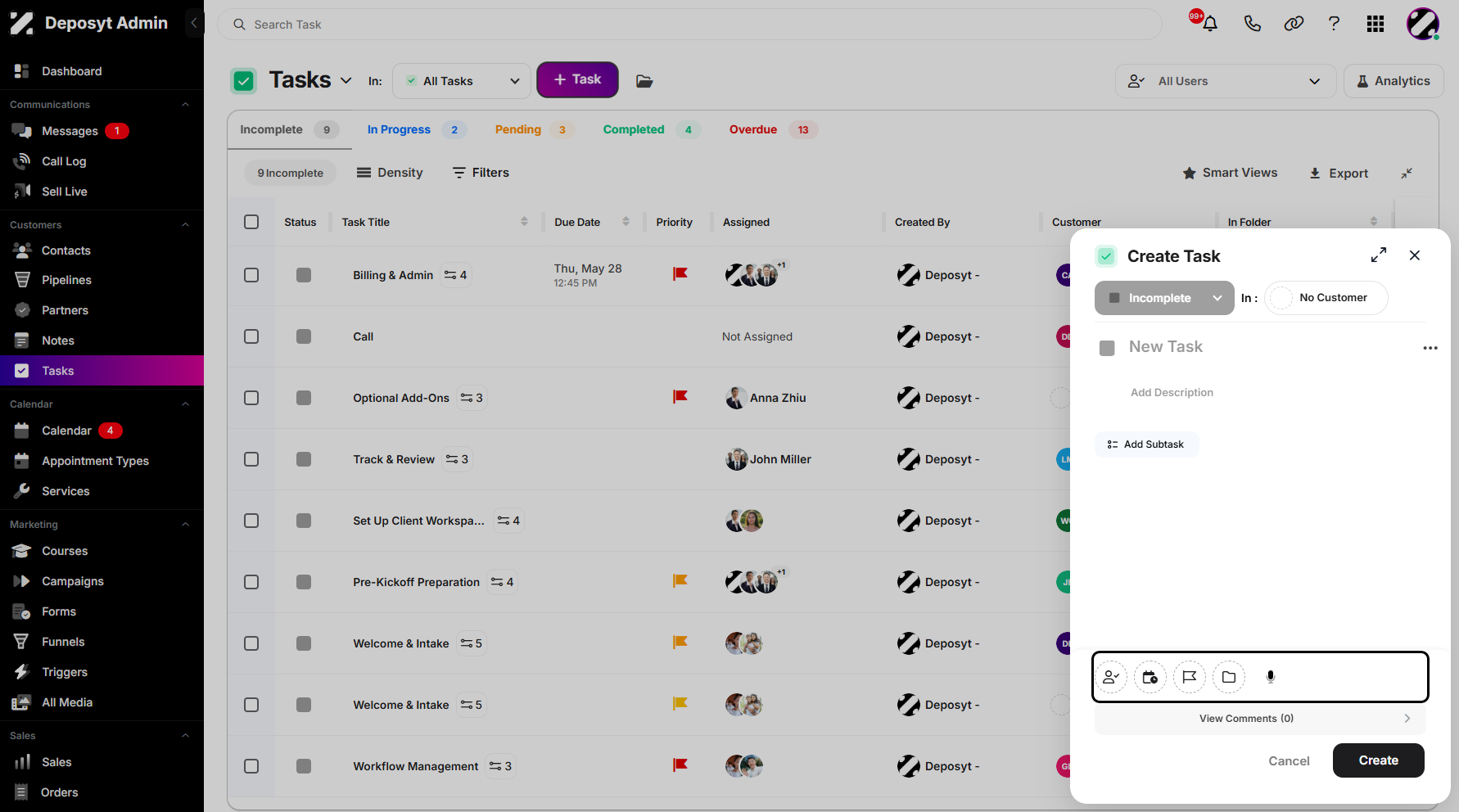The height and width of the screenshot is (812, 1459).
Task: Click the Create button
Action: pos(1379,760)
